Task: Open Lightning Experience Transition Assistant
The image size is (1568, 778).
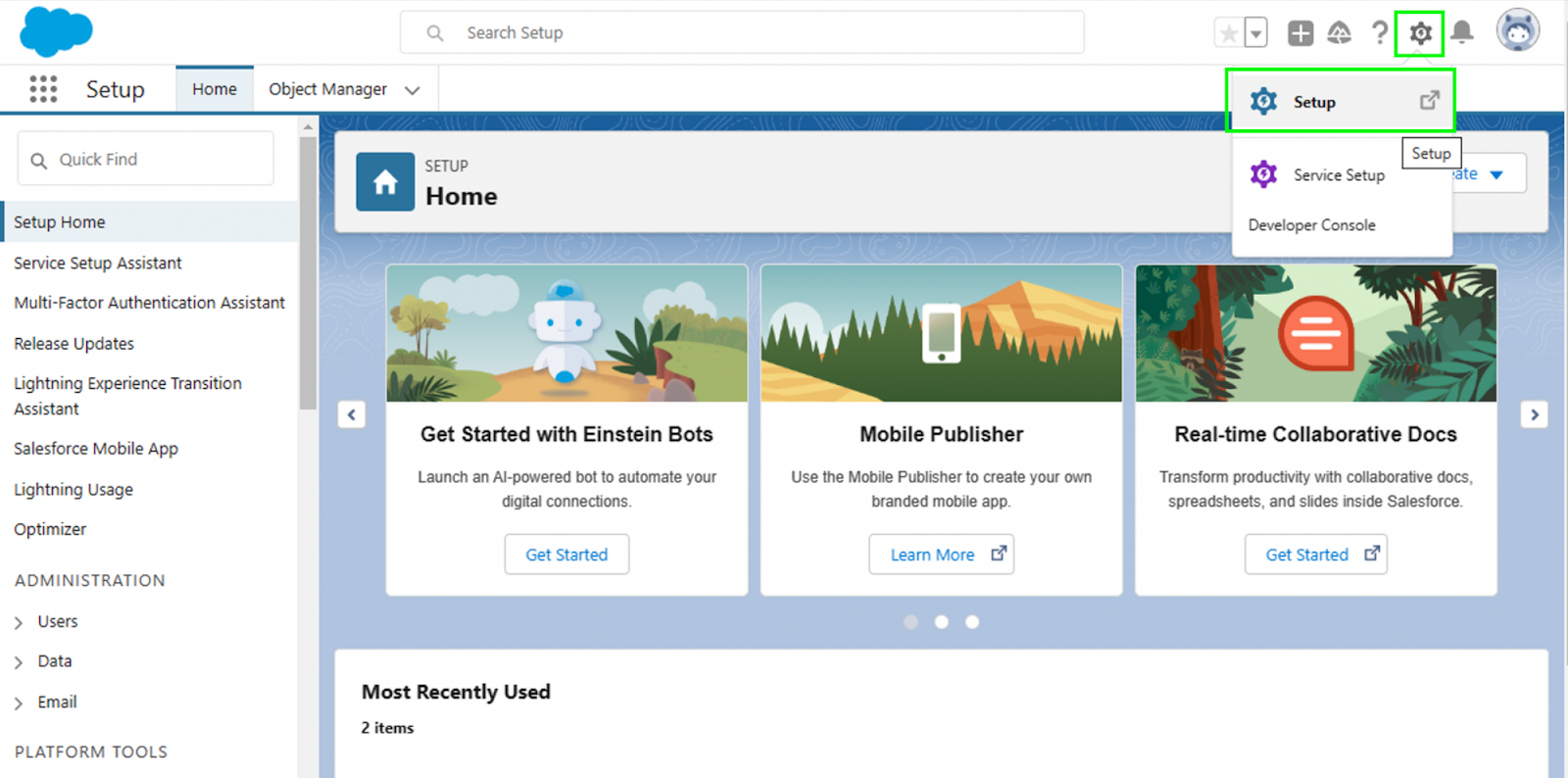Action: [x=127, y=396]
